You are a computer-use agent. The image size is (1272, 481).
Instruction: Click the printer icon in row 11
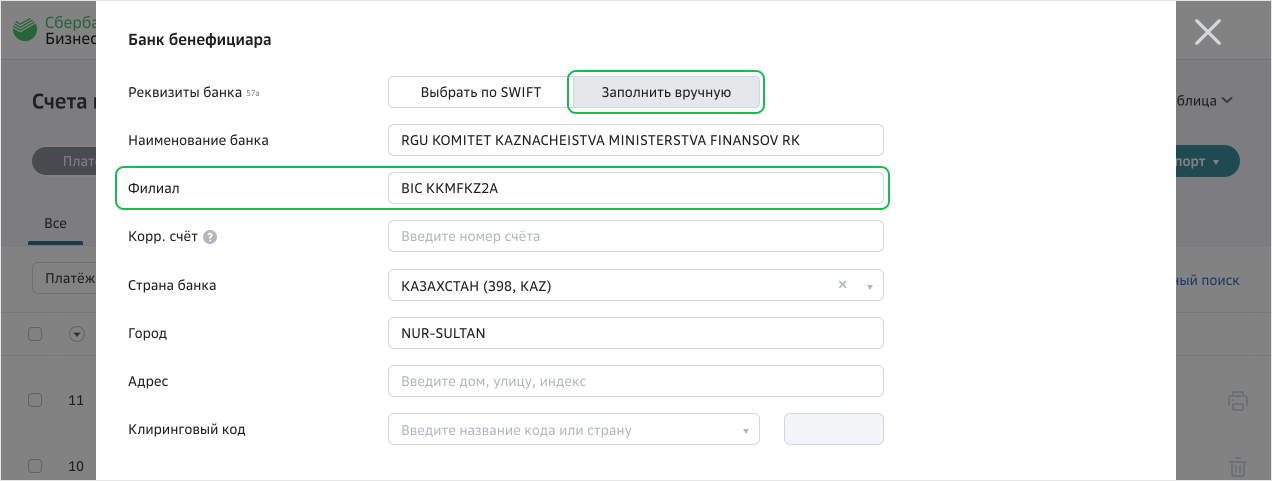point(1237,401)
